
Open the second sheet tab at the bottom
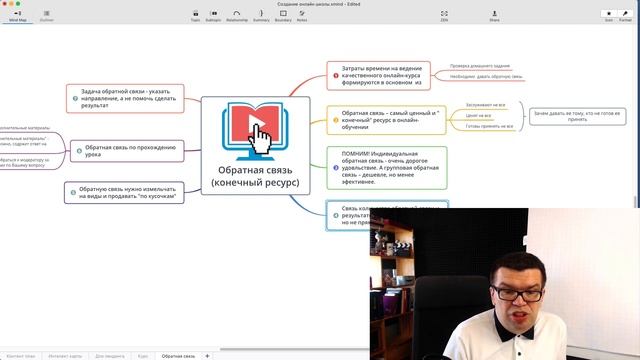pyautogui.click(x=65, y=356)
